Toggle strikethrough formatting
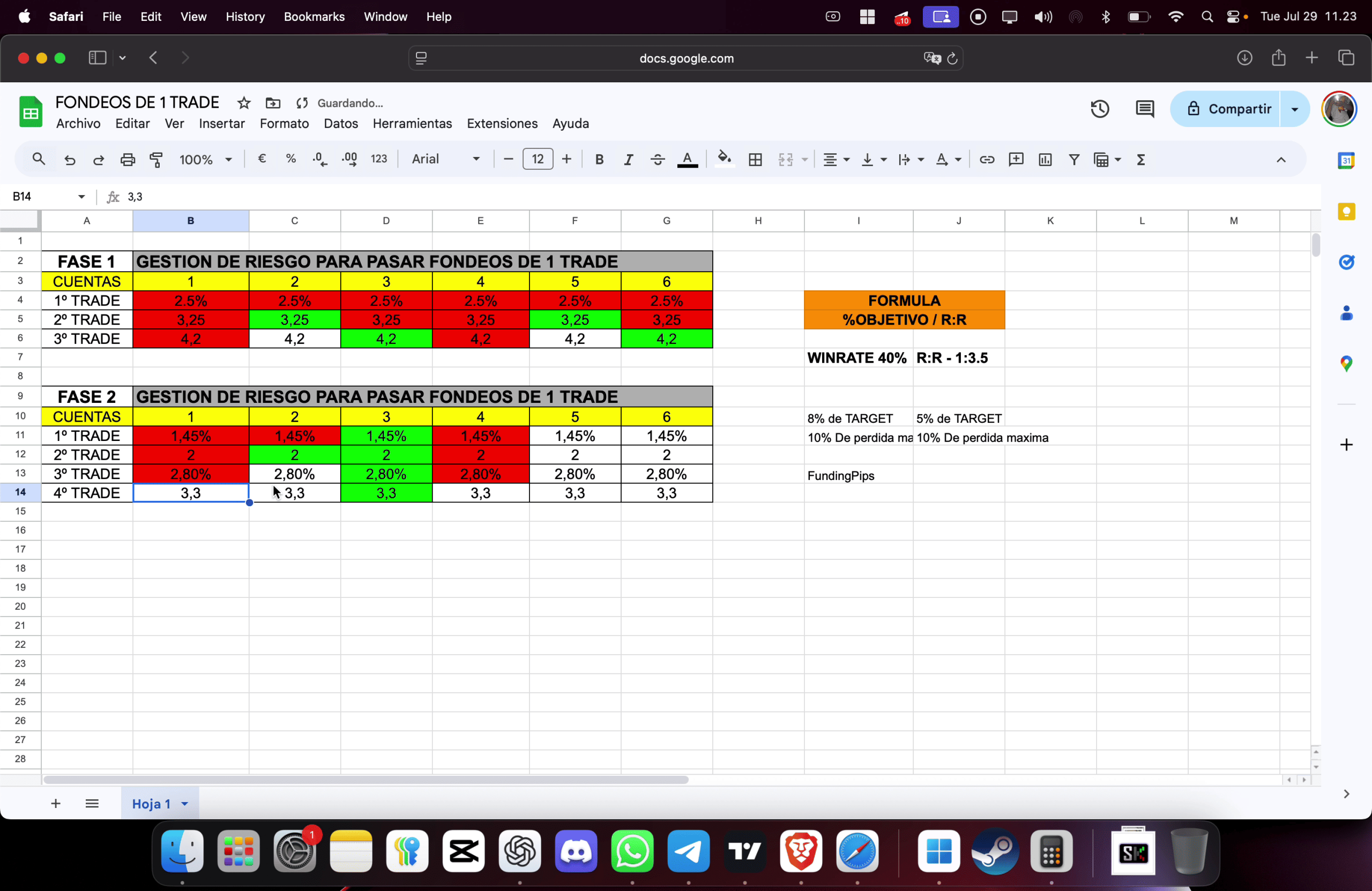Image resolution: width=1372 pixels, height=891 pixels. (x=657, y=160)
